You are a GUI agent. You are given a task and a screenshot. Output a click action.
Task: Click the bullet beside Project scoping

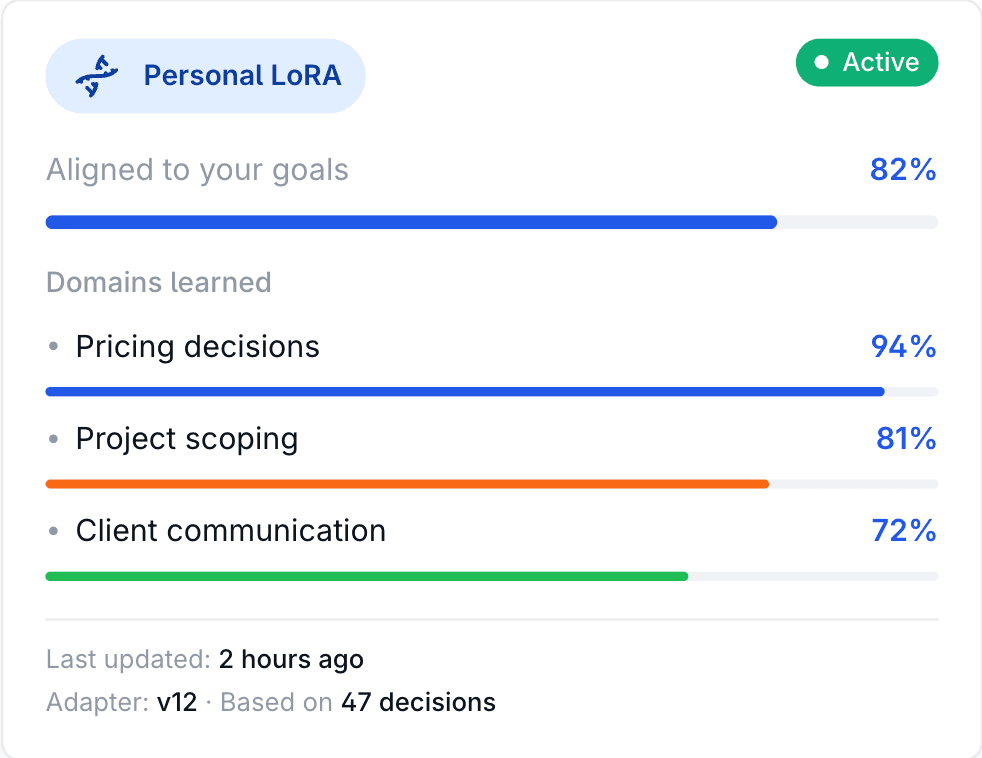54,439
